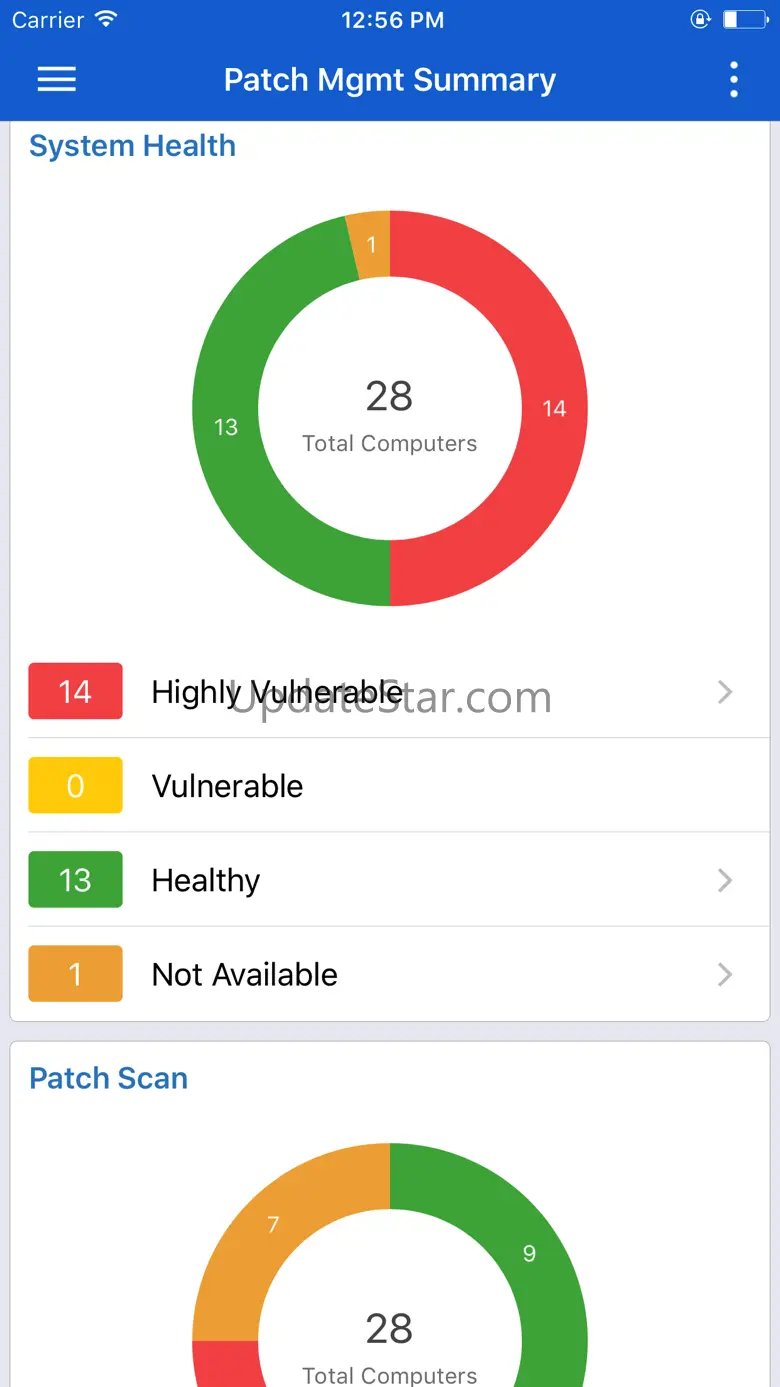Tap the Wi-Fi status icon
Screen dimensions: 780x1387
click(x=105, y=20)
